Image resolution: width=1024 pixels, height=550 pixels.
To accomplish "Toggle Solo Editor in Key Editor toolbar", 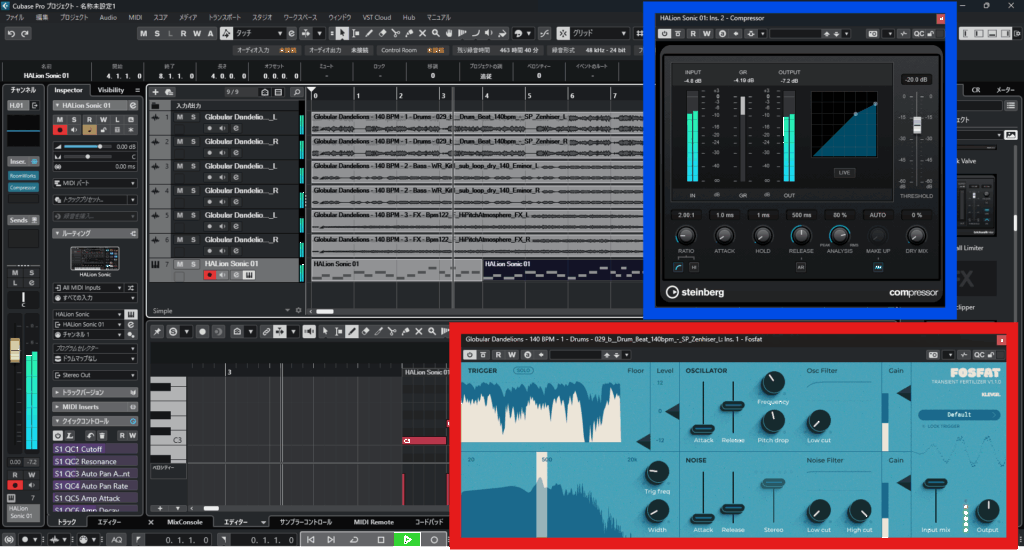I will click(173, 332).
